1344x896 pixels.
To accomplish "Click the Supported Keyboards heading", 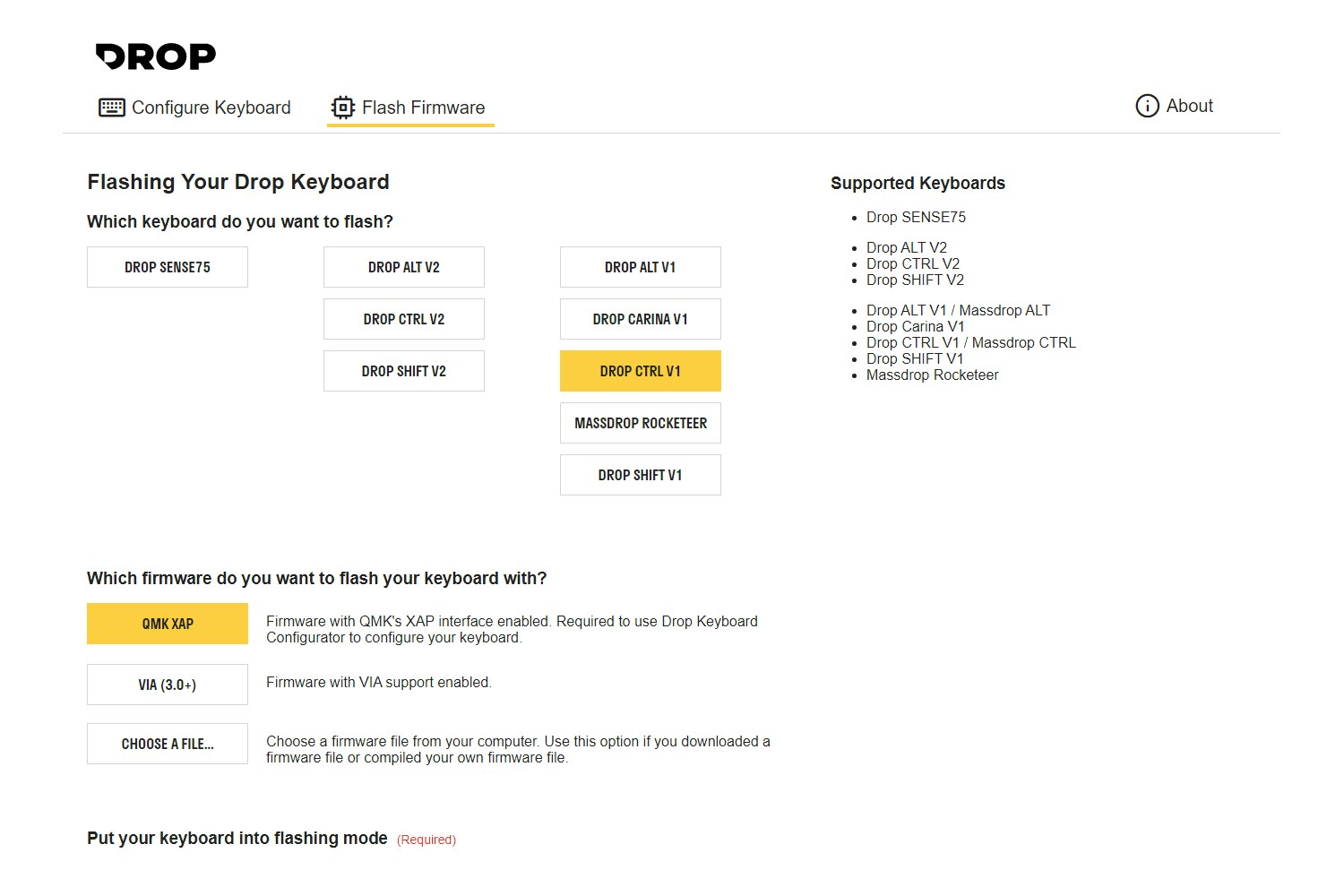I will coord(918,183).
